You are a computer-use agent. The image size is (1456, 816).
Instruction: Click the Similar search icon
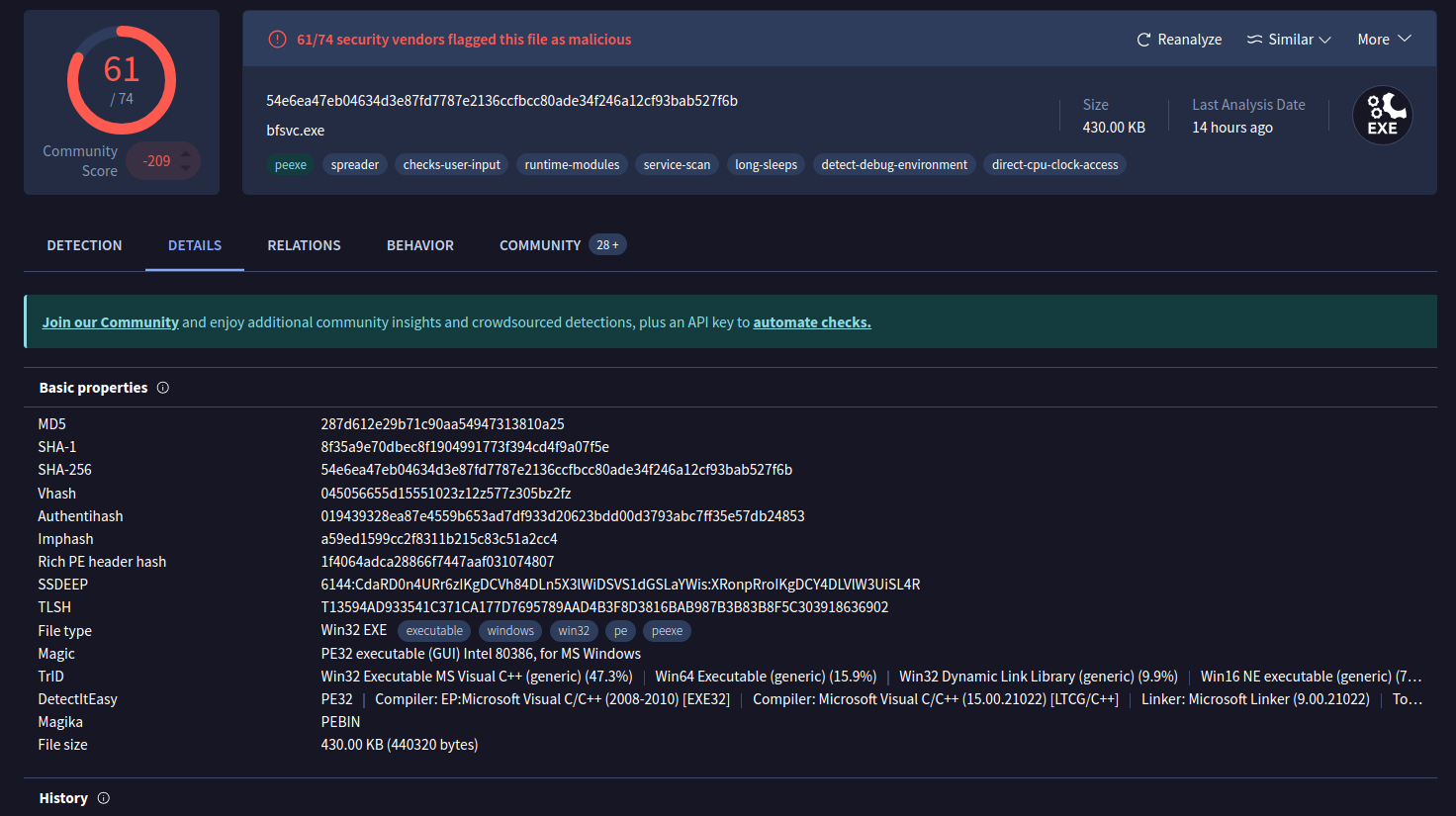click(1254, 40)
